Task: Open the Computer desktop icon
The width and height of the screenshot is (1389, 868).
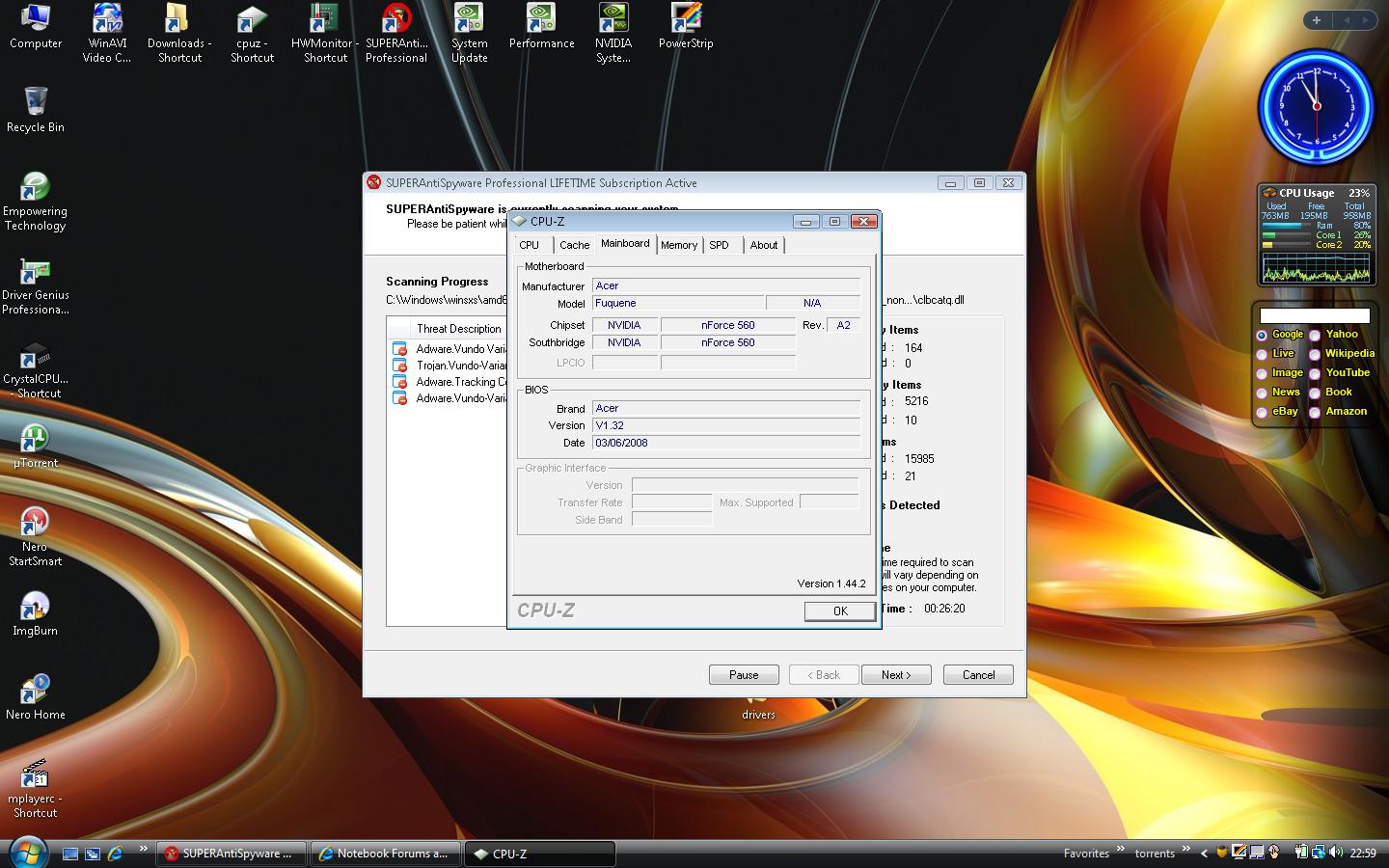Action: tap(36, 26)
